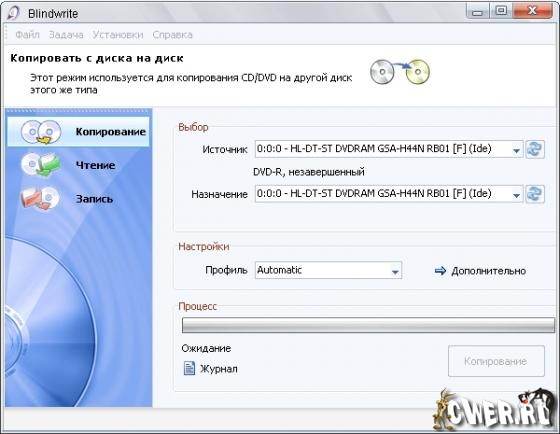Click the DVD-R, незавершенный disc status text
Image resolution: width=560 pixels, height=434 pixels.
tap(309, 172)
